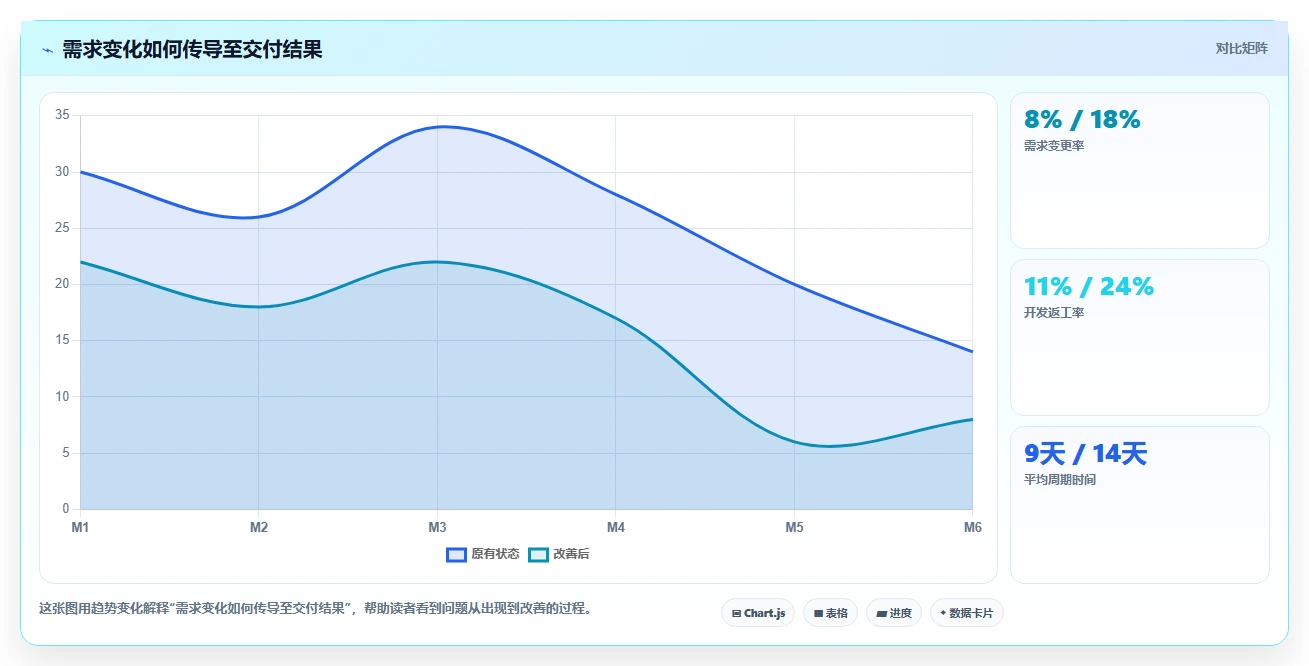Select the 数据卡片 tag pill
1309x666 pixels.
[x=966, y=613]
